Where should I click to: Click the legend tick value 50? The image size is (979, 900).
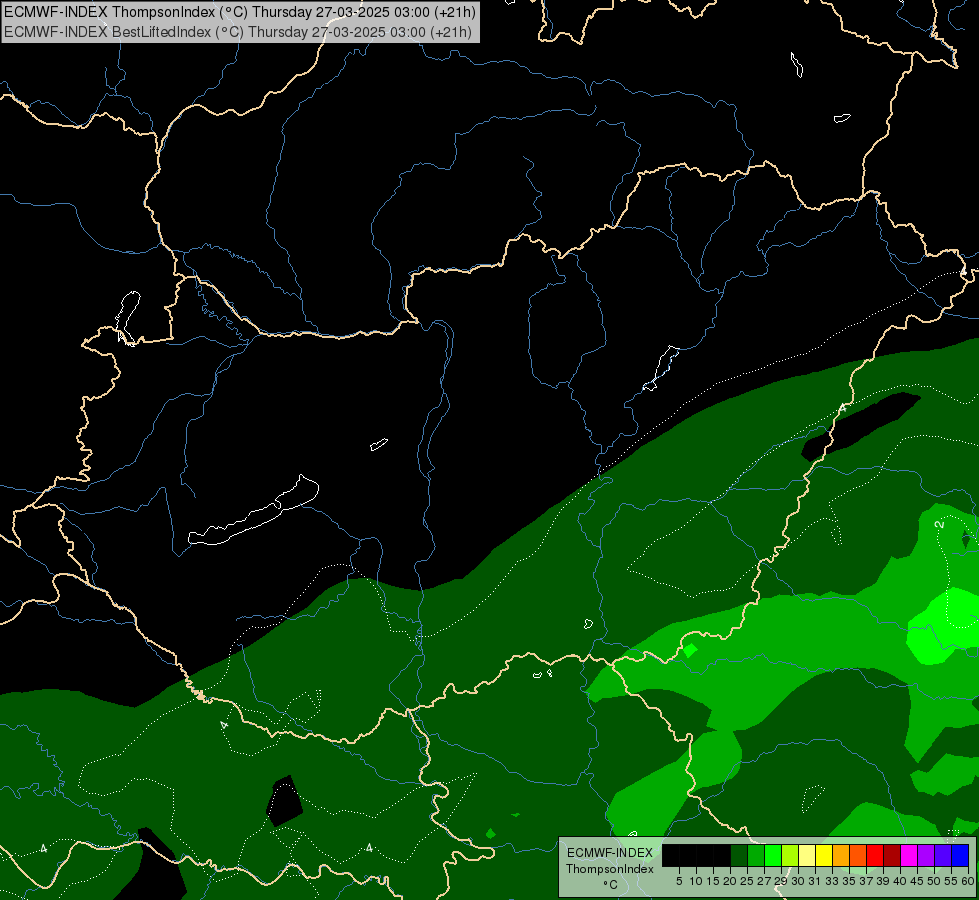point(935,881)
